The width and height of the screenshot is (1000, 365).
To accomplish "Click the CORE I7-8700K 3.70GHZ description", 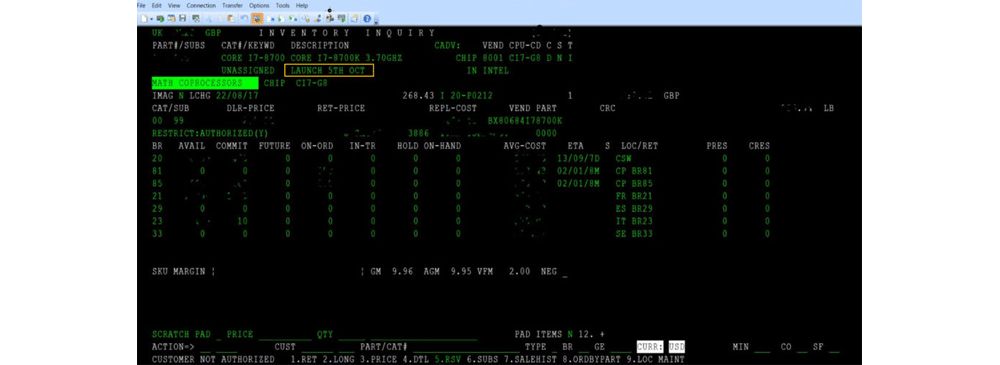I will [346, 58].
